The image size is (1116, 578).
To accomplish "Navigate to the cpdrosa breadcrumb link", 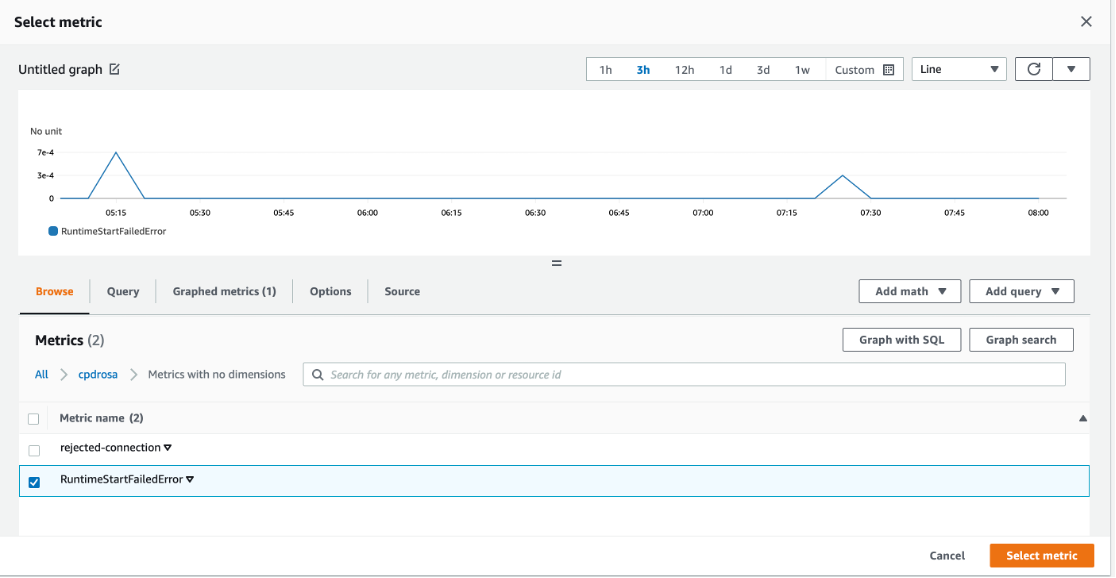I will pyautogui.click(x=97, y=374).
